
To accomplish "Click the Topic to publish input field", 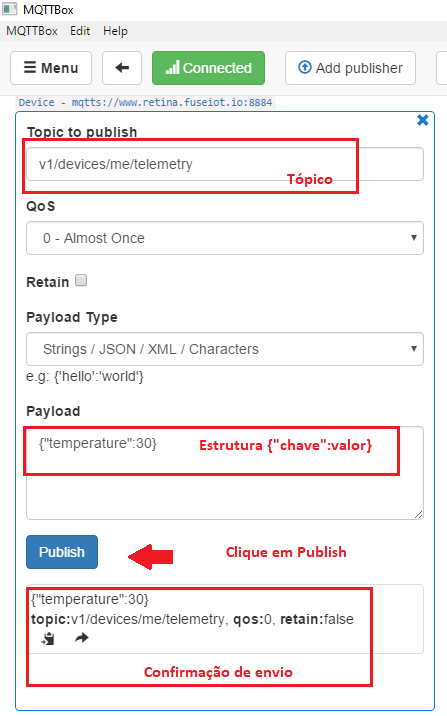I will pos(225,164).
